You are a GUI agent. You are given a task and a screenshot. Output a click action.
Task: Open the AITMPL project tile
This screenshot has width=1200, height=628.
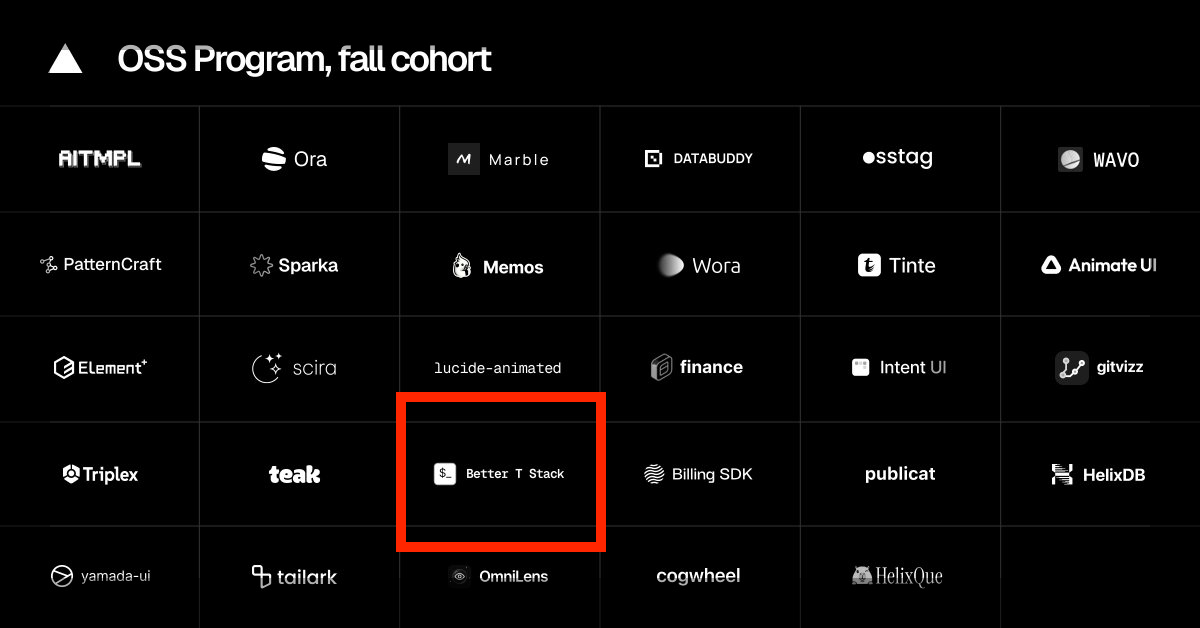99,159
